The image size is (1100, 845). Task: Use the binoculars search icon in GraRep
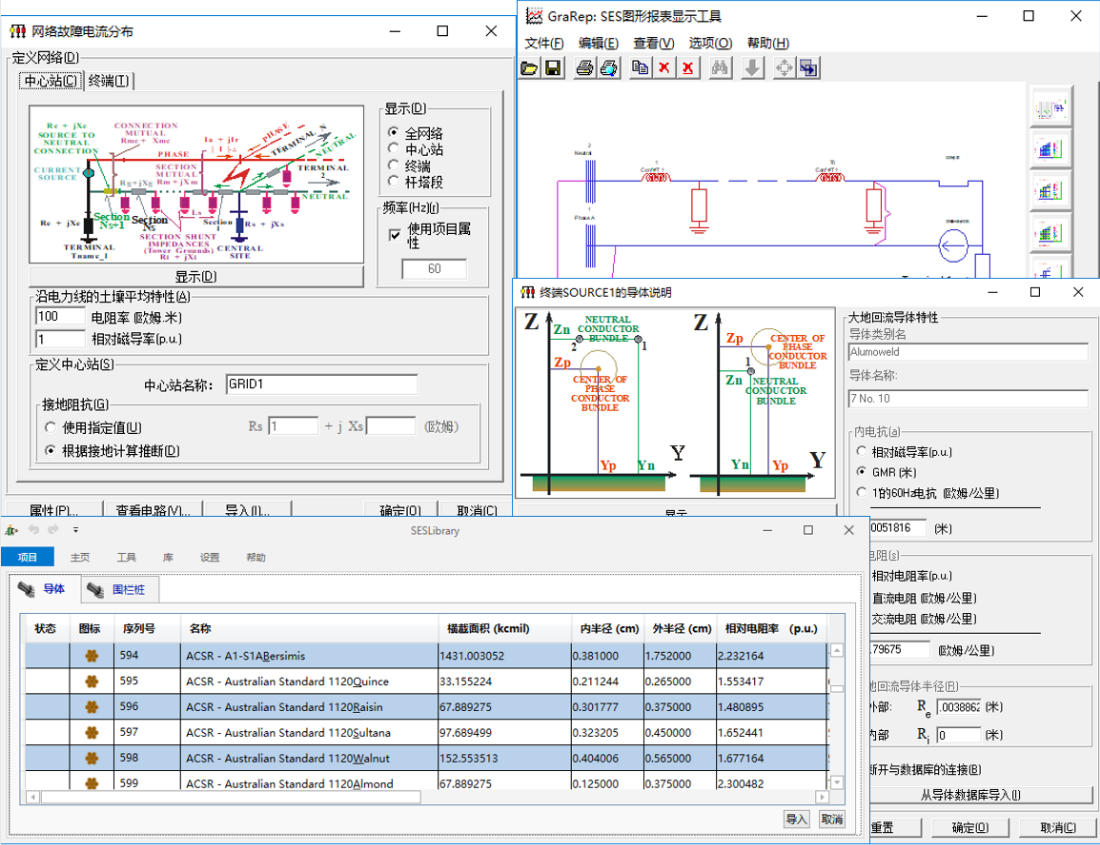[721, 68]
